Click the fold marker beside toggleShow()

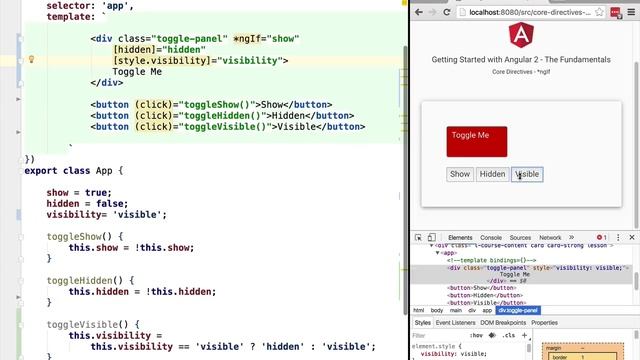[x=21, y=237]
